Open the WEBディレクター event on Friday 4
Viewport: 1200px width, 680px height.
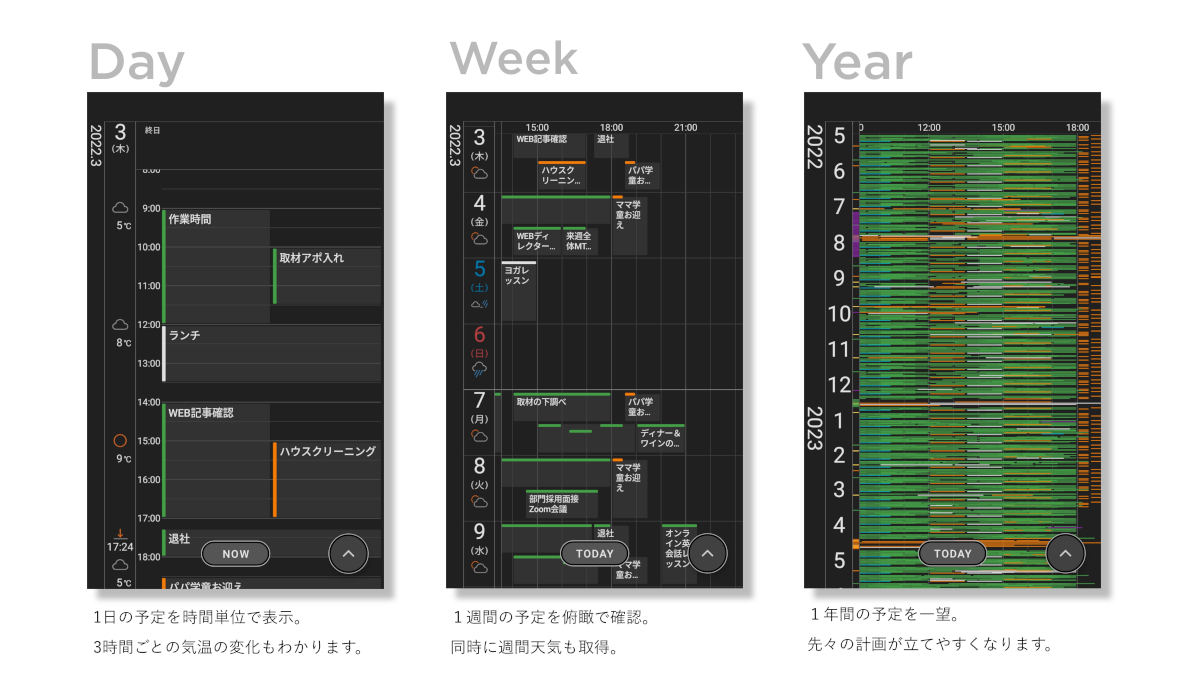[x=536, y=240]
